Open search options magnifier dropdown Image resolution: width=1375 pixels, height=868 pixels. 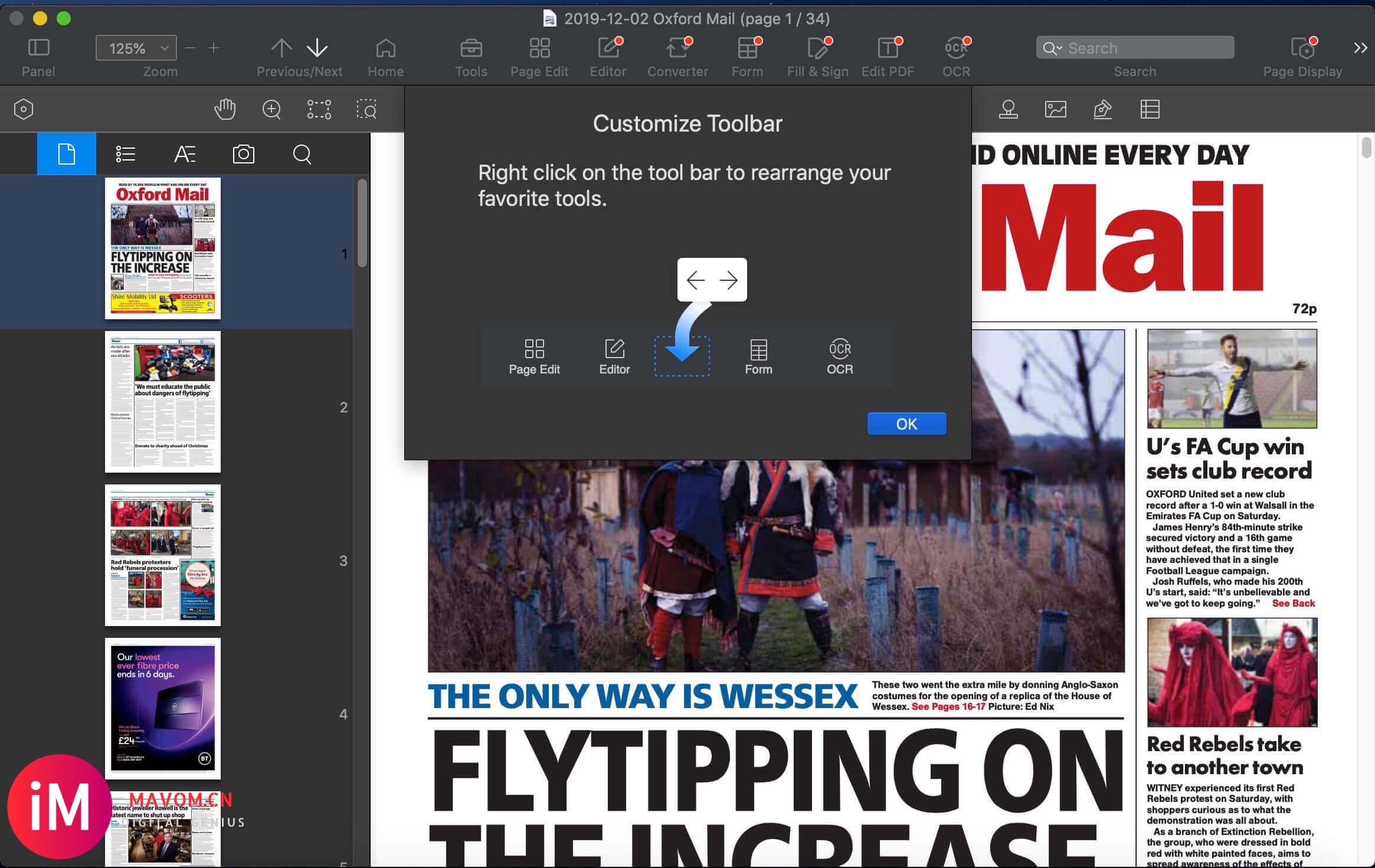pos(1052,48)
